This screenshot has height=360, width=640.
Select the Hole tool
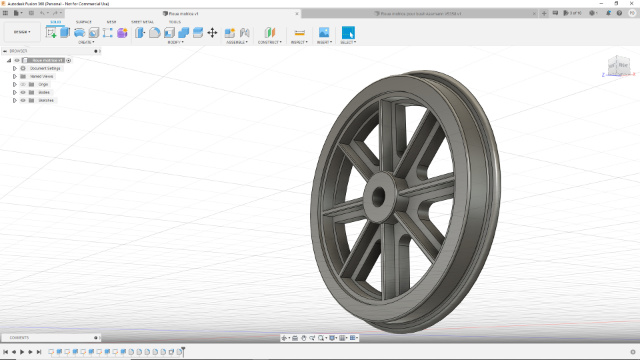93,33
